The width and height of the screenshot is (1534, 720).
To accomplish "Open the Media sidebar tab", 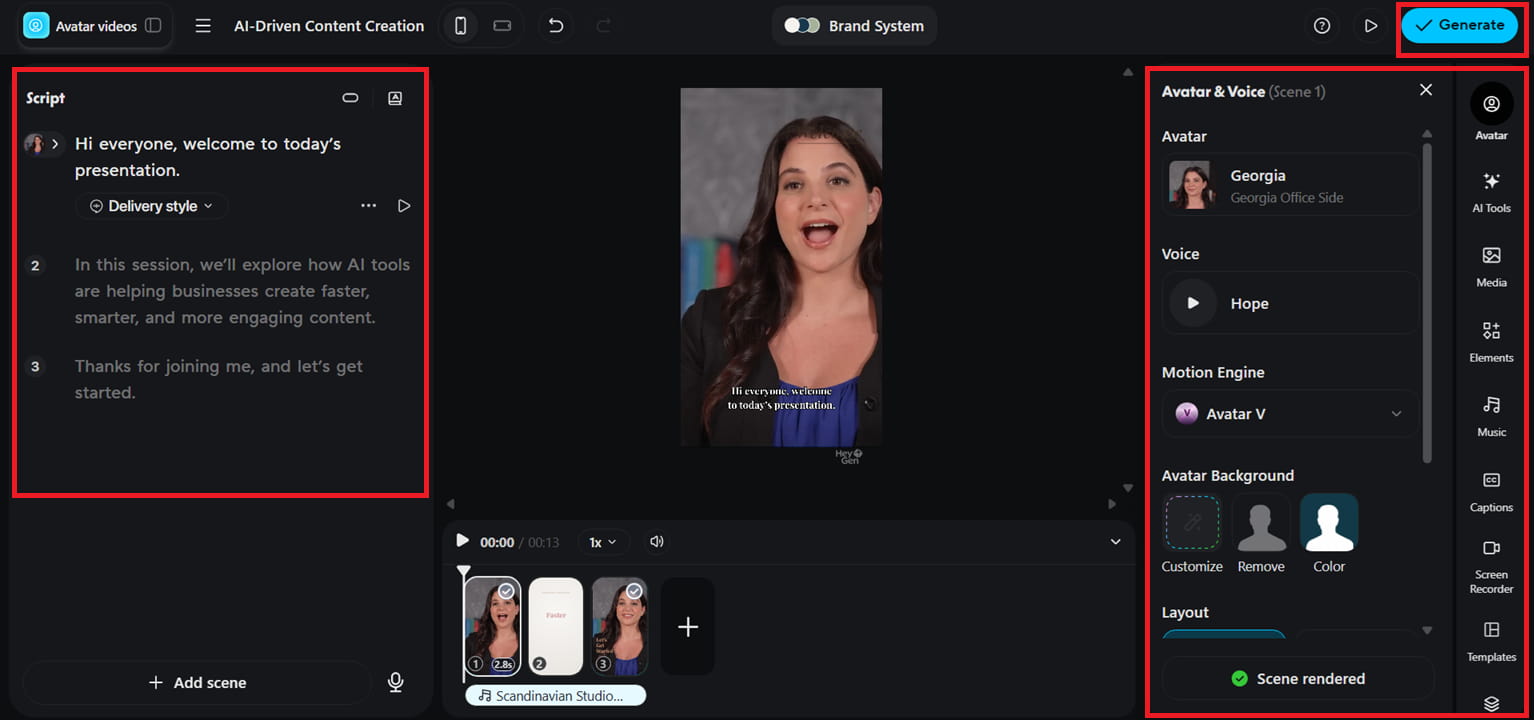I will pyautogui.click(x=1491, y=266).
